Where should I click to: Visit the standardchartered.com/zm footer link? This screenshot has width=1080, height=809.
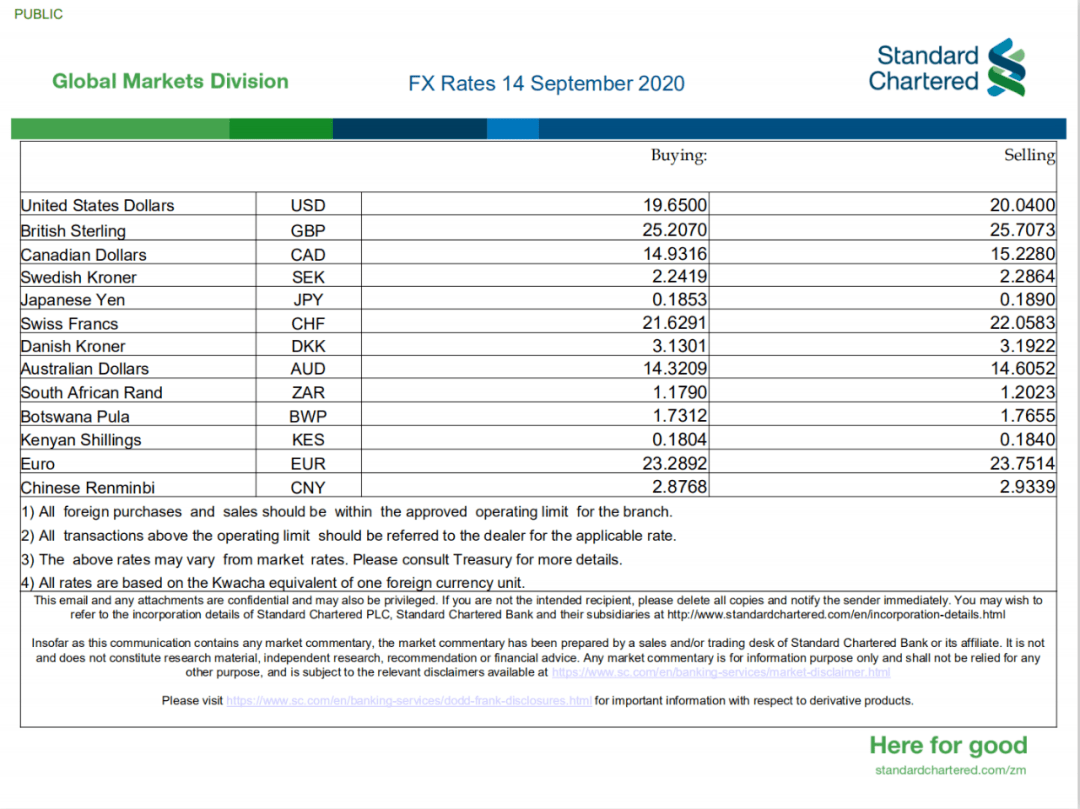(x=950, y=770)
